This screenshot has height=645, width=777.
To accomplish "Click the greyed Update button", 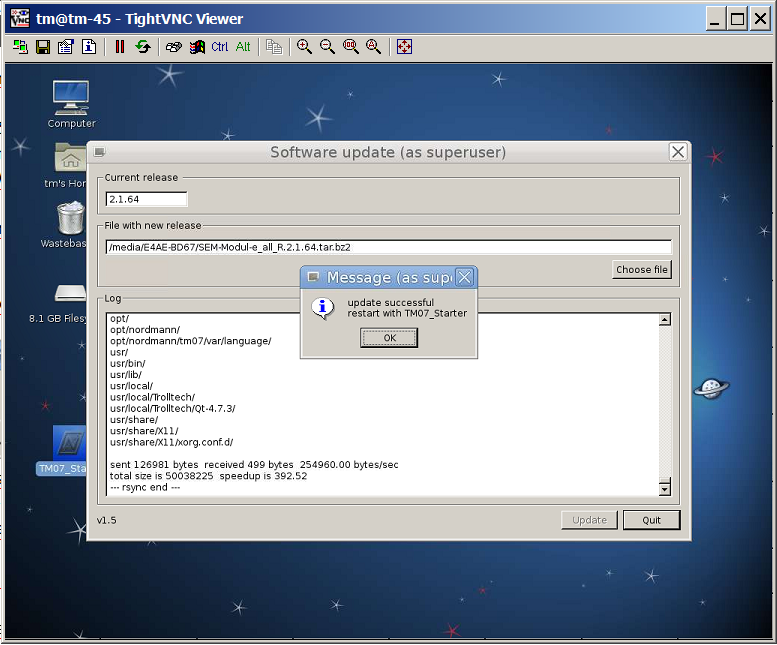I will coord(589,520).
